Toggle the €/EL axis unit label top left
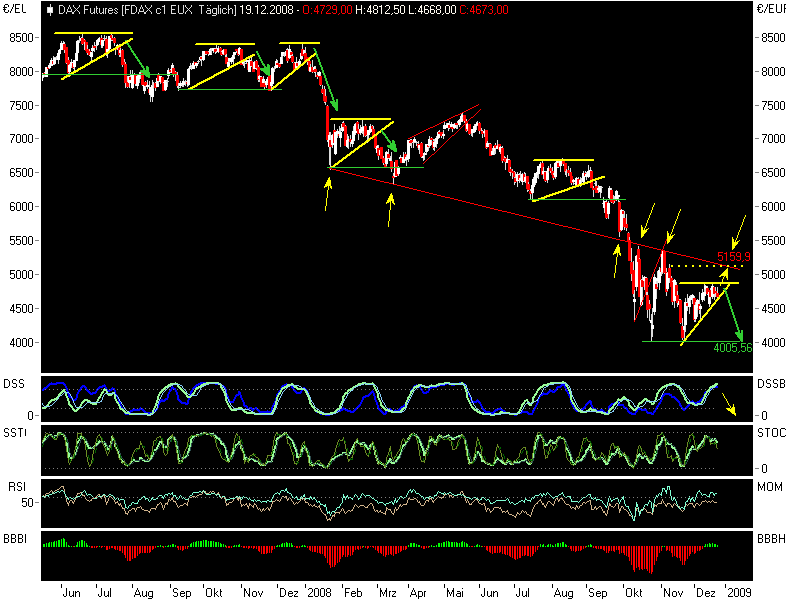 coord(17,7)
